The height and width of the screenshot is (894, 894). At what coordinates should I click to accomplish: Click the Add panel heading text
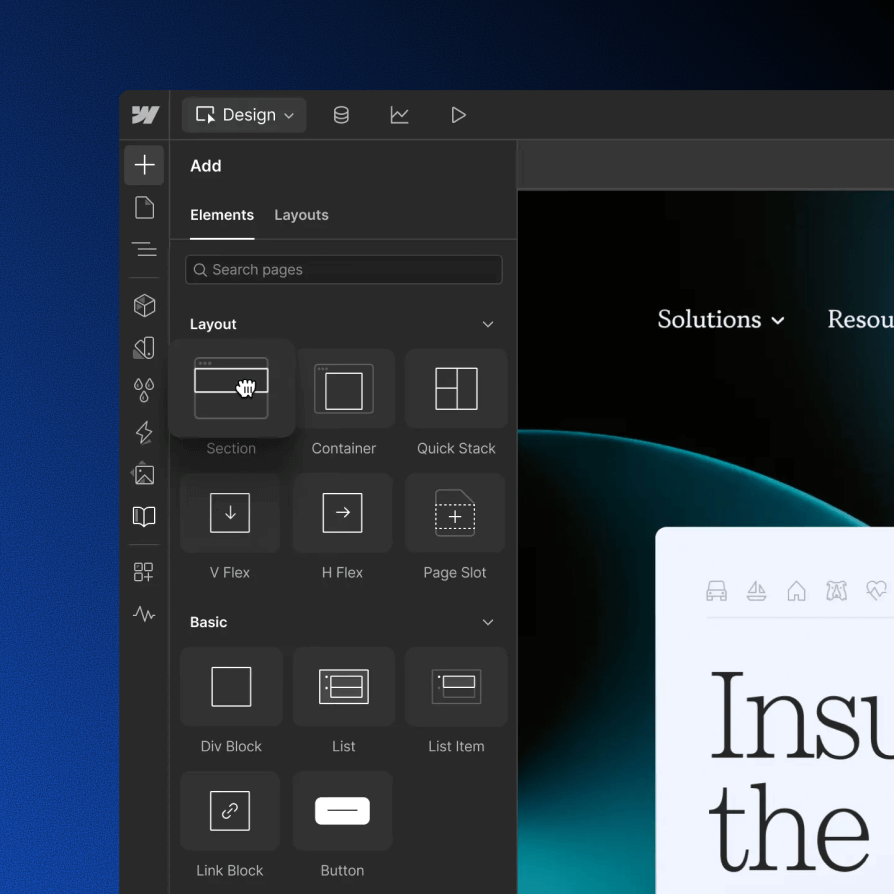(205, 166)
